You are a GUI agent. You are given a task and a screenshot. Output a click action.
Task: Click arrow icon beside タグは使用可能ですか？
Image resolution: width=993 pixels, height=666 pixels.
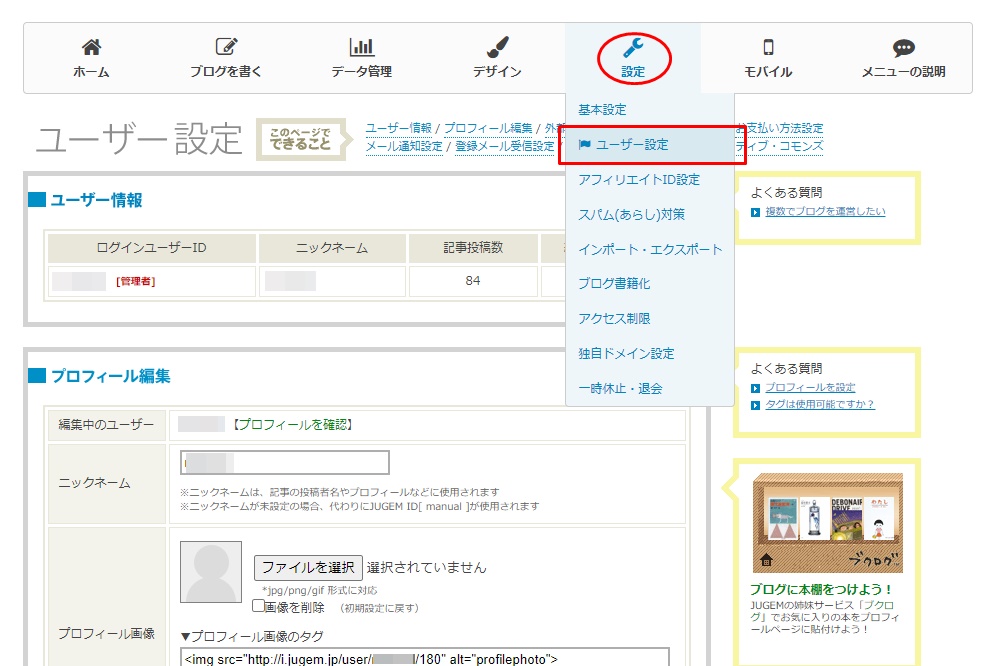755,405
